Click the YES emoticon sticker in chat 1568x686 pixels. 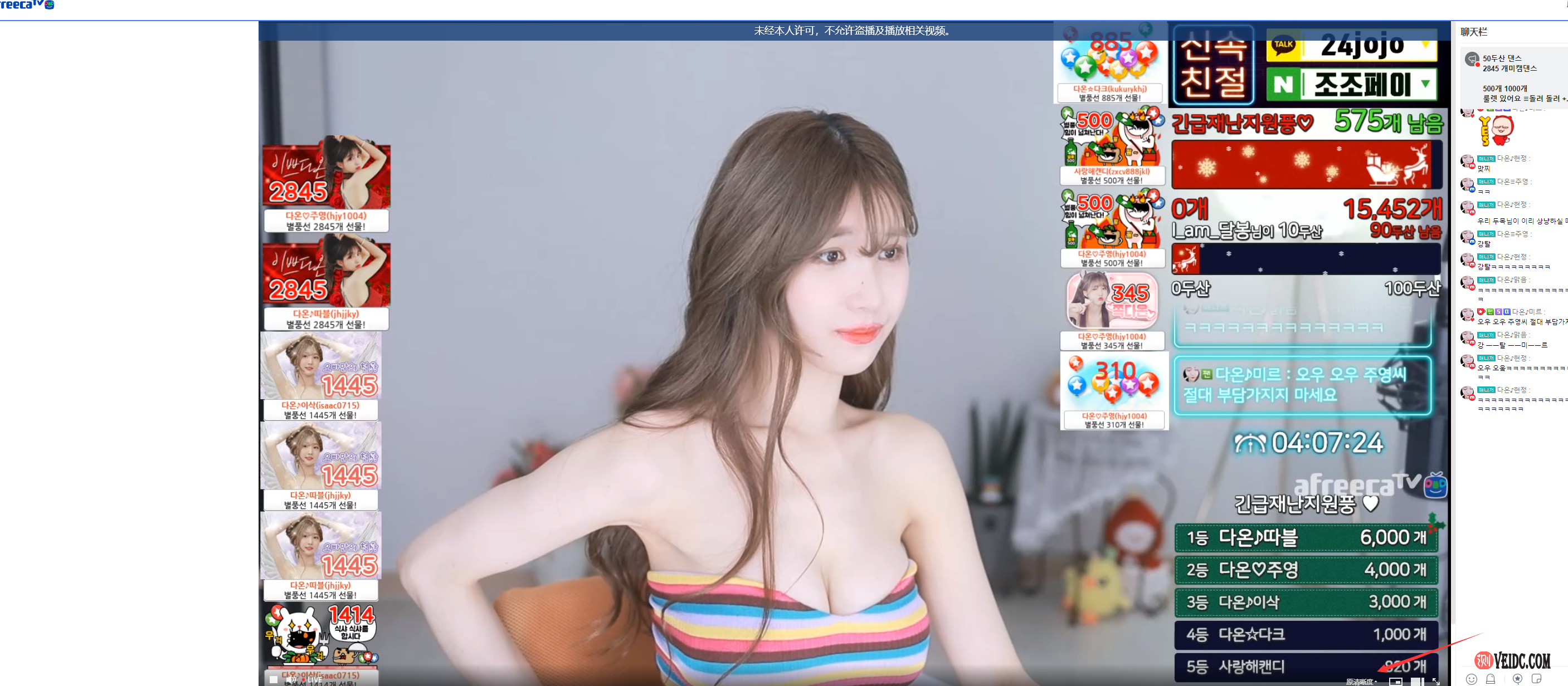(x=1496, y=130)
